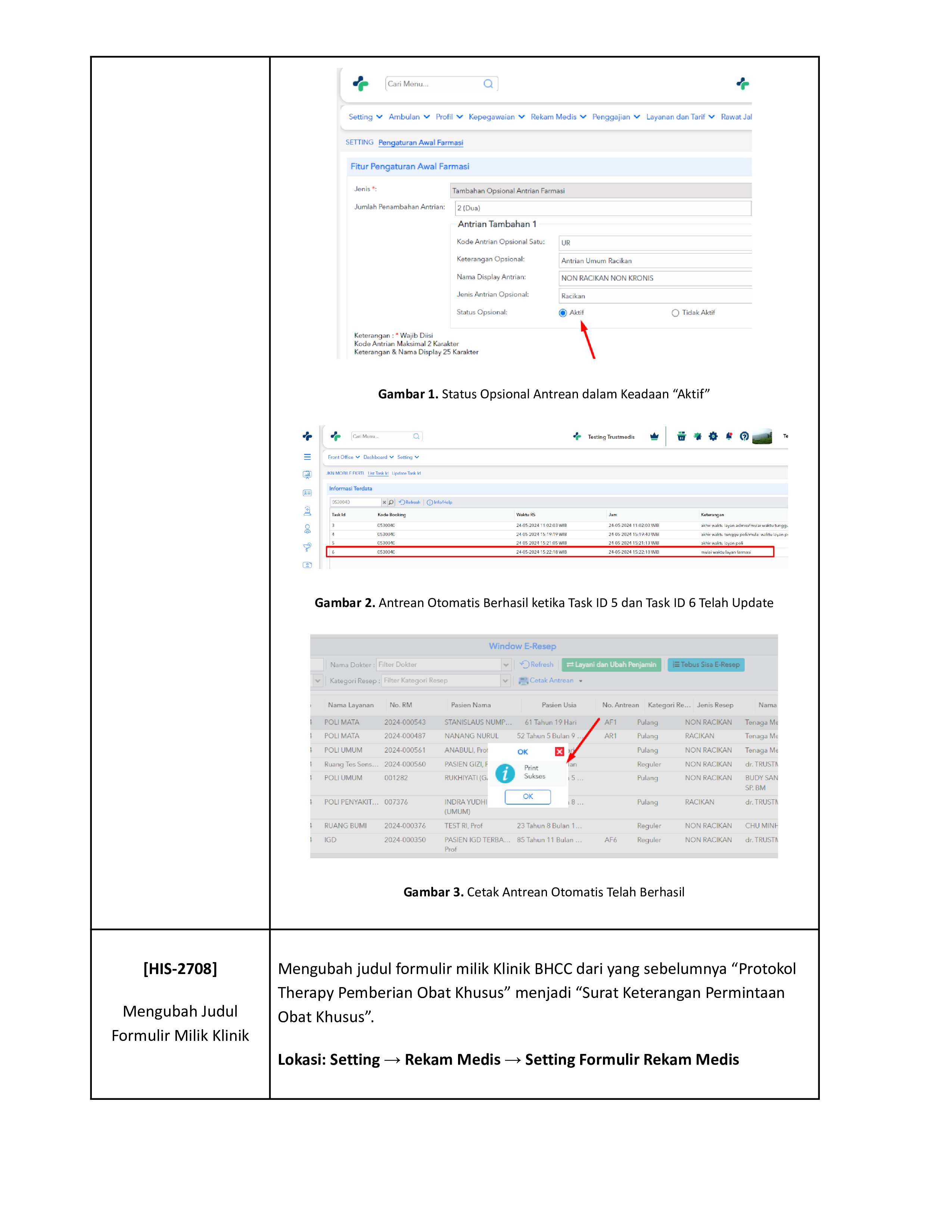Image resolution: width=952 pixels, height=1232 pixels.
Task: Click the crown icon next to Testing Trustmedis
Action: (x=654, y=436)
